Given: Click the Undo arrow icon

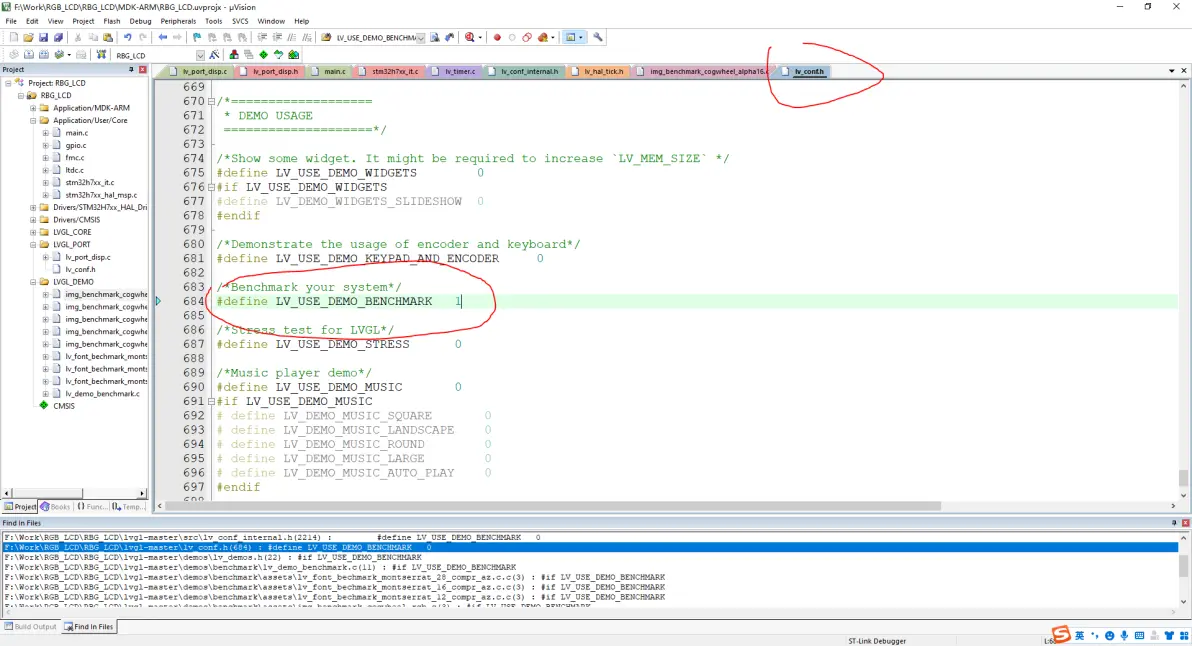Looking at the screenshot, I should click(x=128, y=38).
